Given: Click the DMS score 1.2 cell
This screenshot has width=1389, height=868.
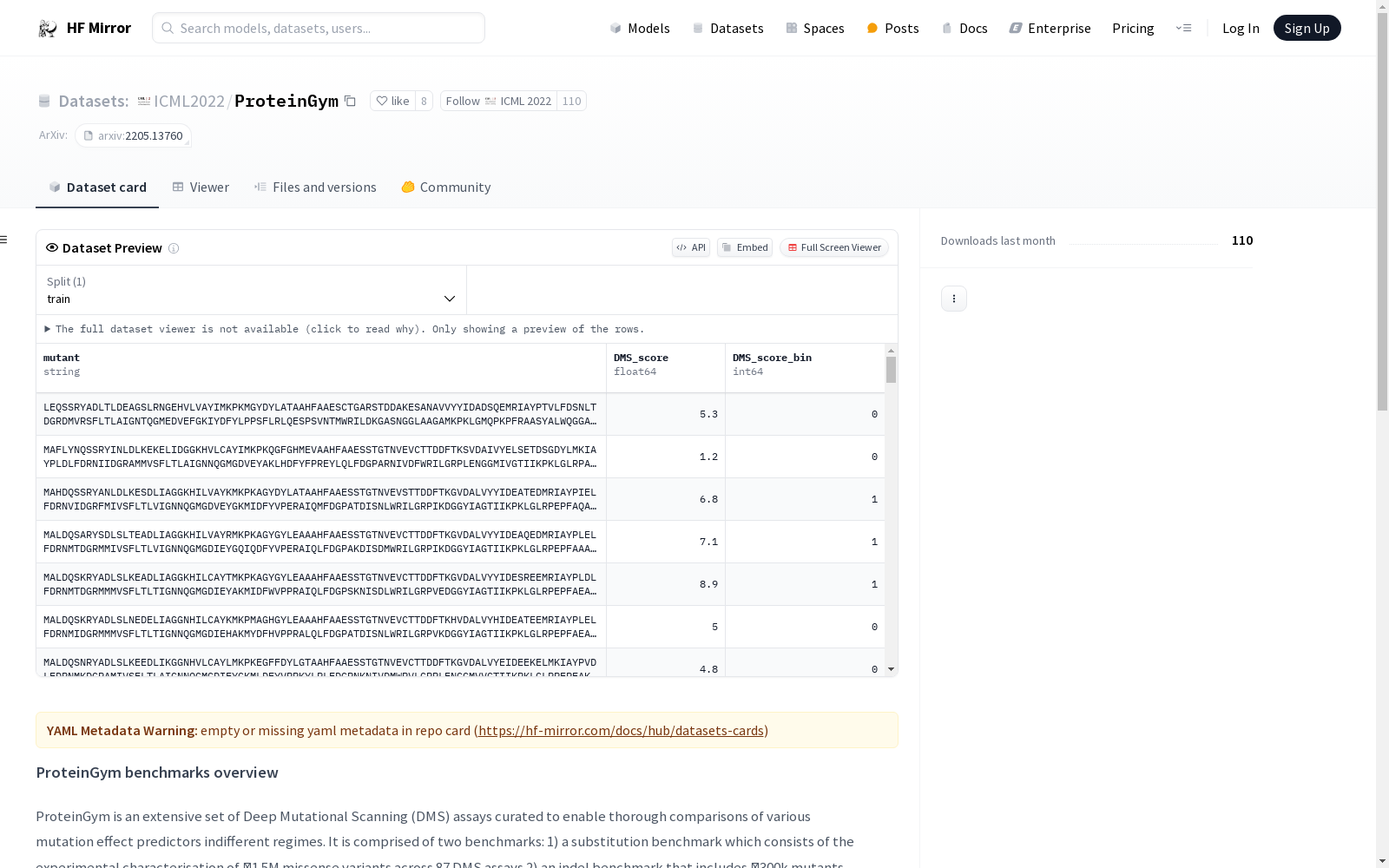Looking at the screenshot, I should [x=666, y=457].
